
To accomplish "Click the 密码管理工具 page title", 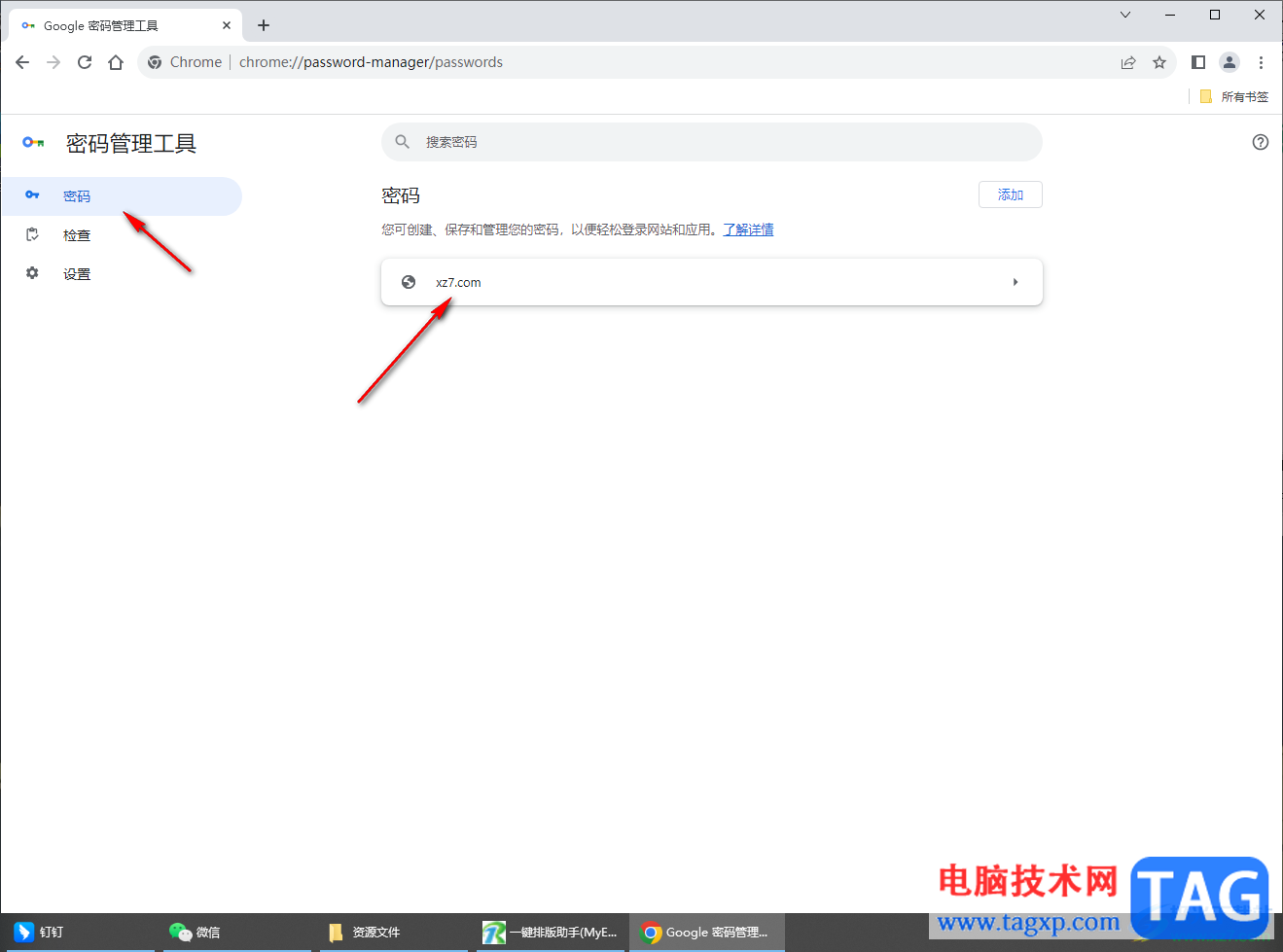I will 131,143.
